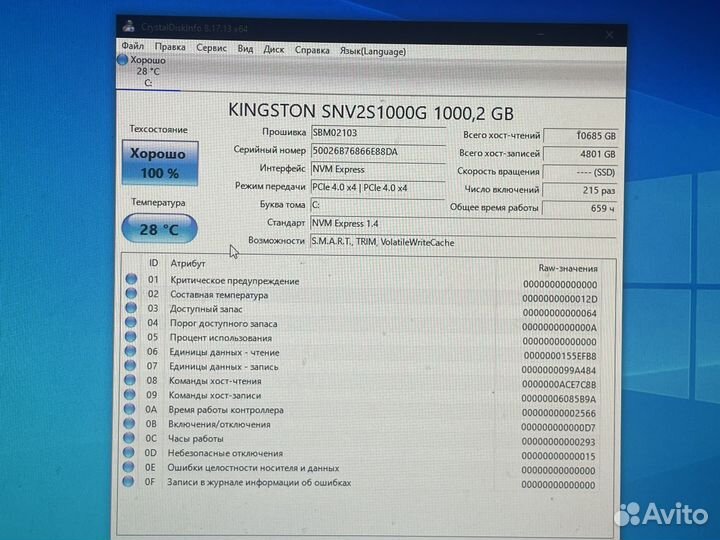Click the Режим передачи field PCIe 4.0 x4

point(378,187)
